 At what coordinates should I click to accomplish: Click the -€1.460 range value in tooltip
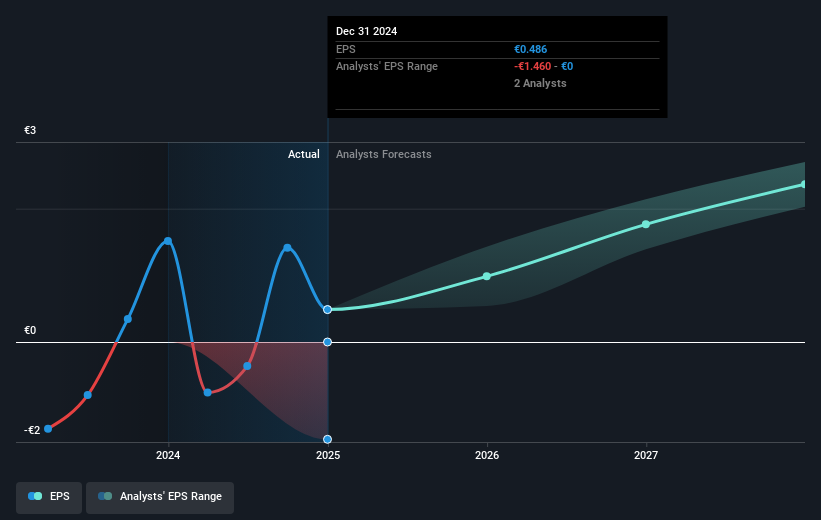pyautogui.click(x=532, y=66)
